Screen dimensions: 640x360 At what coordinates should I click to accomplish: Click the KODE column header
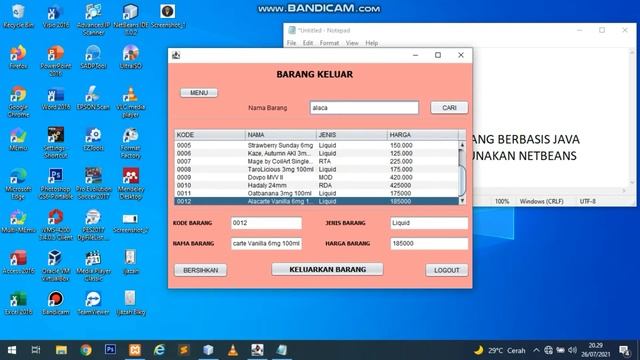(x=210, y=135)
